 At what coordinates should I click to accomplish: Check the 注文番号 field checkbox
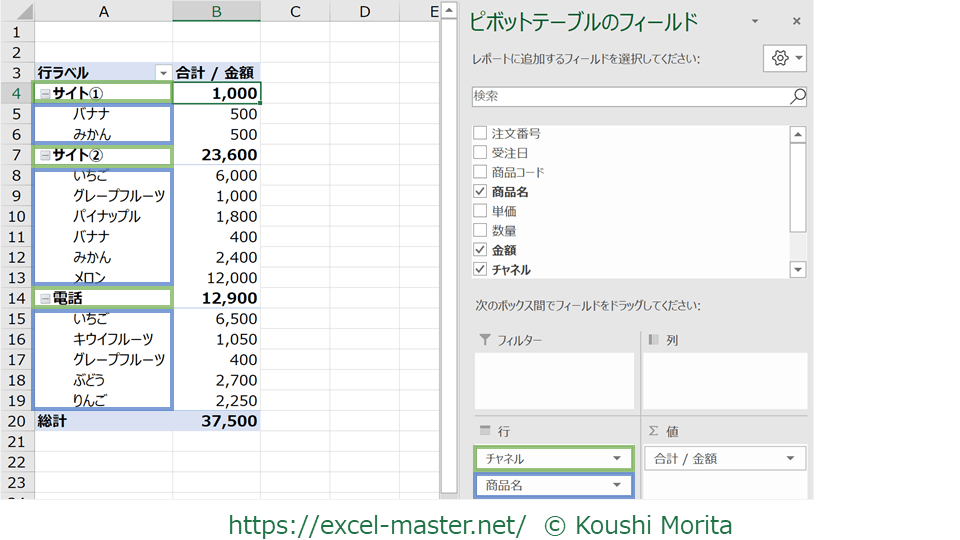480,133
